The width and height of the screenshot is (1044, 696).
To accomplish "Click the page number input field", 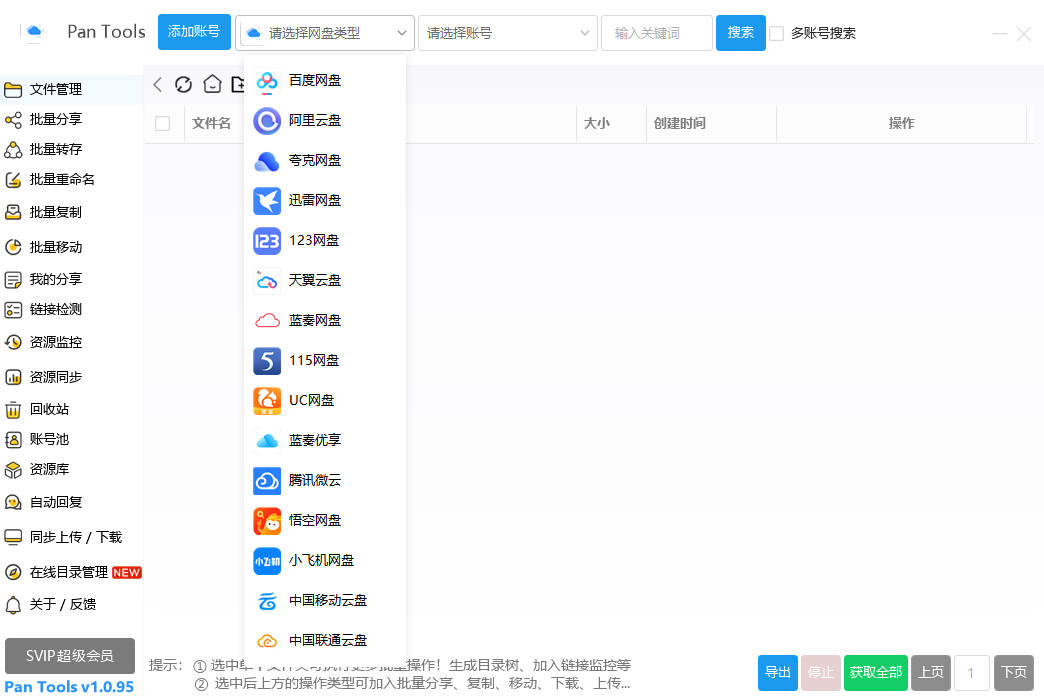I will pyautogui.click(x=971, y=672).
